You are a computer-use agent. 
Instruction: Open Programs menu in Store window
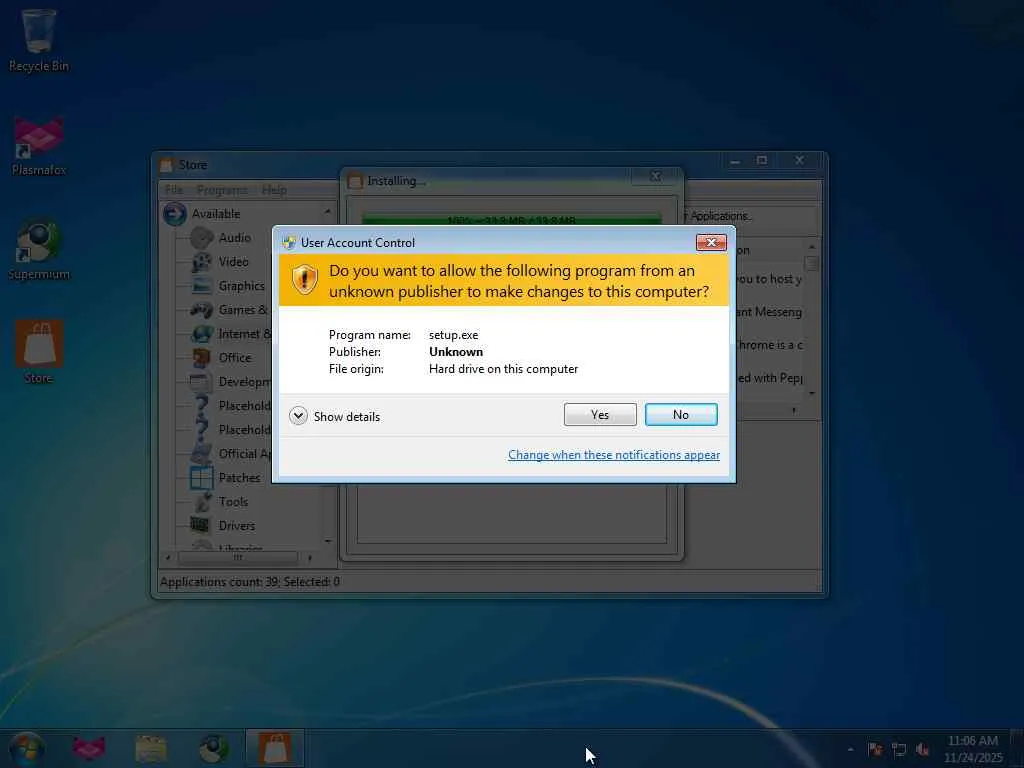coord(221,190)
